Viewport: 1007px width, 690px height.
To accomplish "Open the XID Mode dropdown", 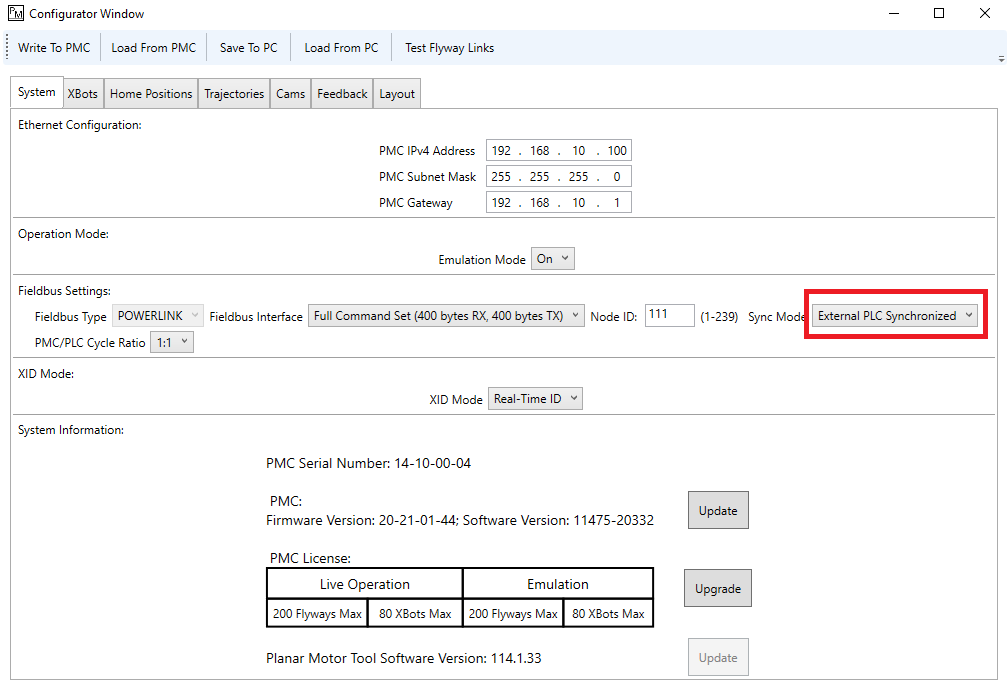I will point(535,399).
